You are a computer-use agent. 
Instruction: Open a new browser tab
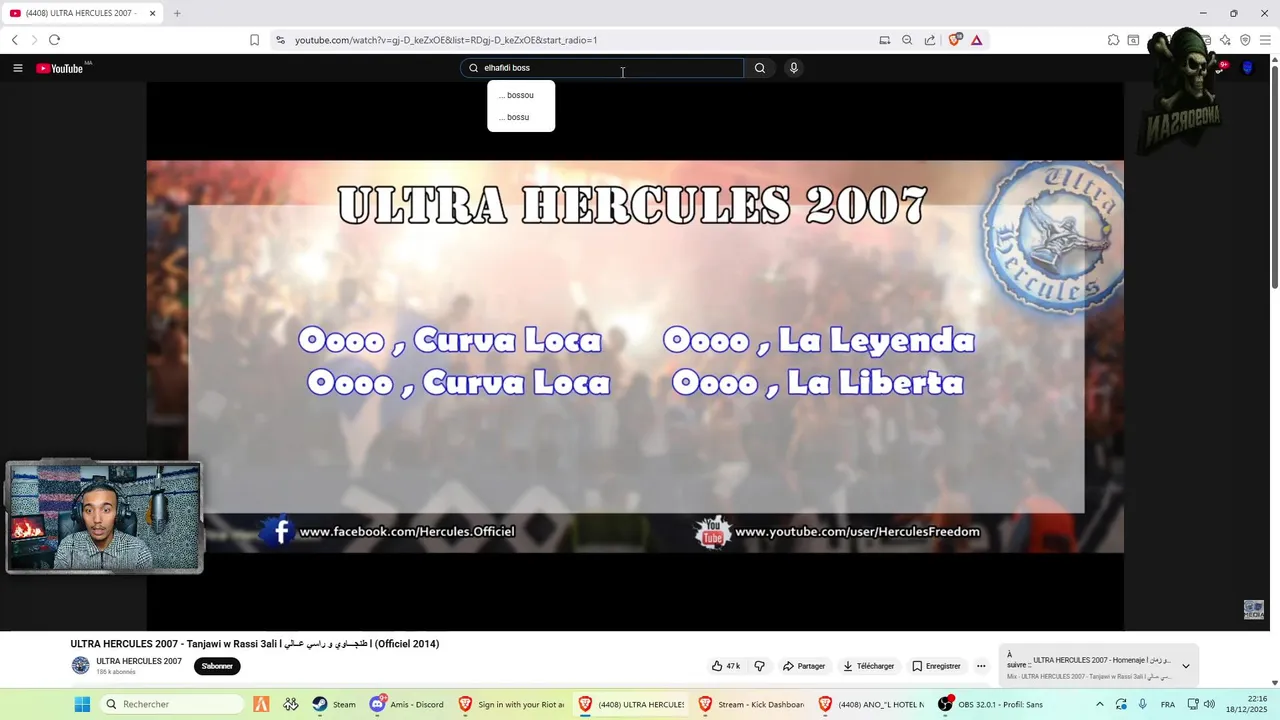pyautogui.click(x=177, y=13)
